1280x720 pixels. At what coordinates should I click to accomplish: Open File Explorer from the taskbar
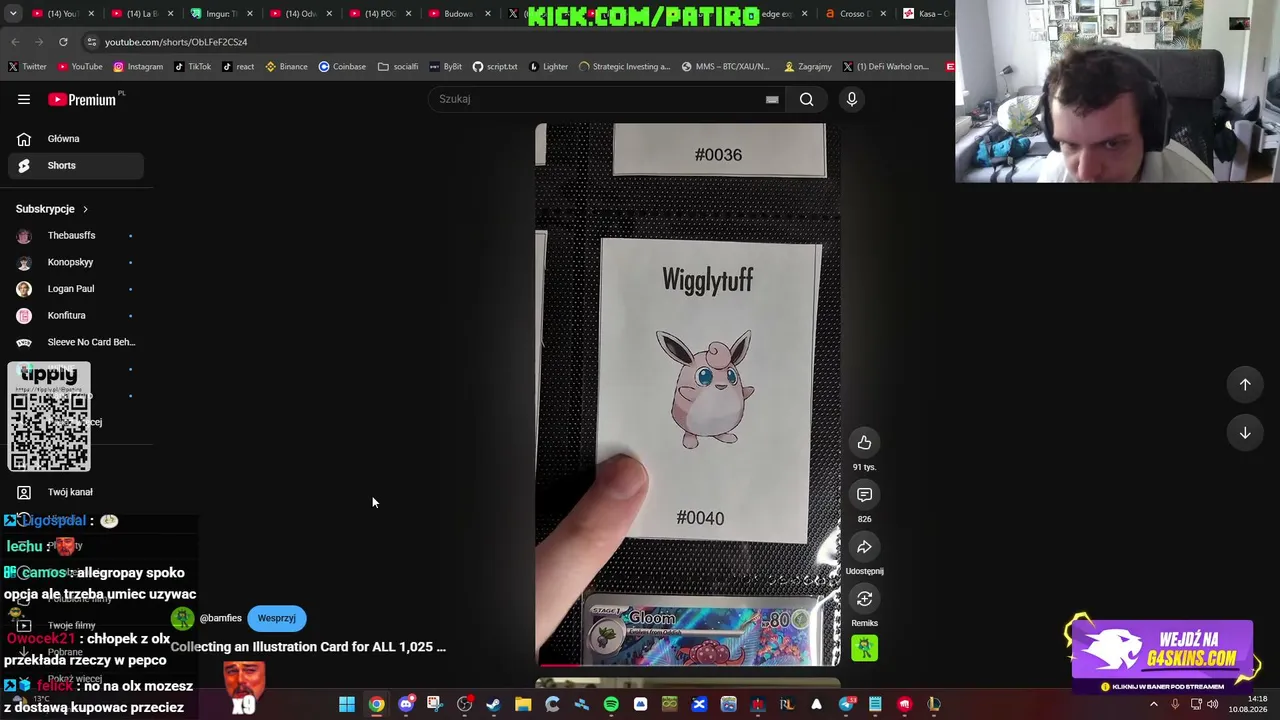pyautogui.click(x=523, y=705)
